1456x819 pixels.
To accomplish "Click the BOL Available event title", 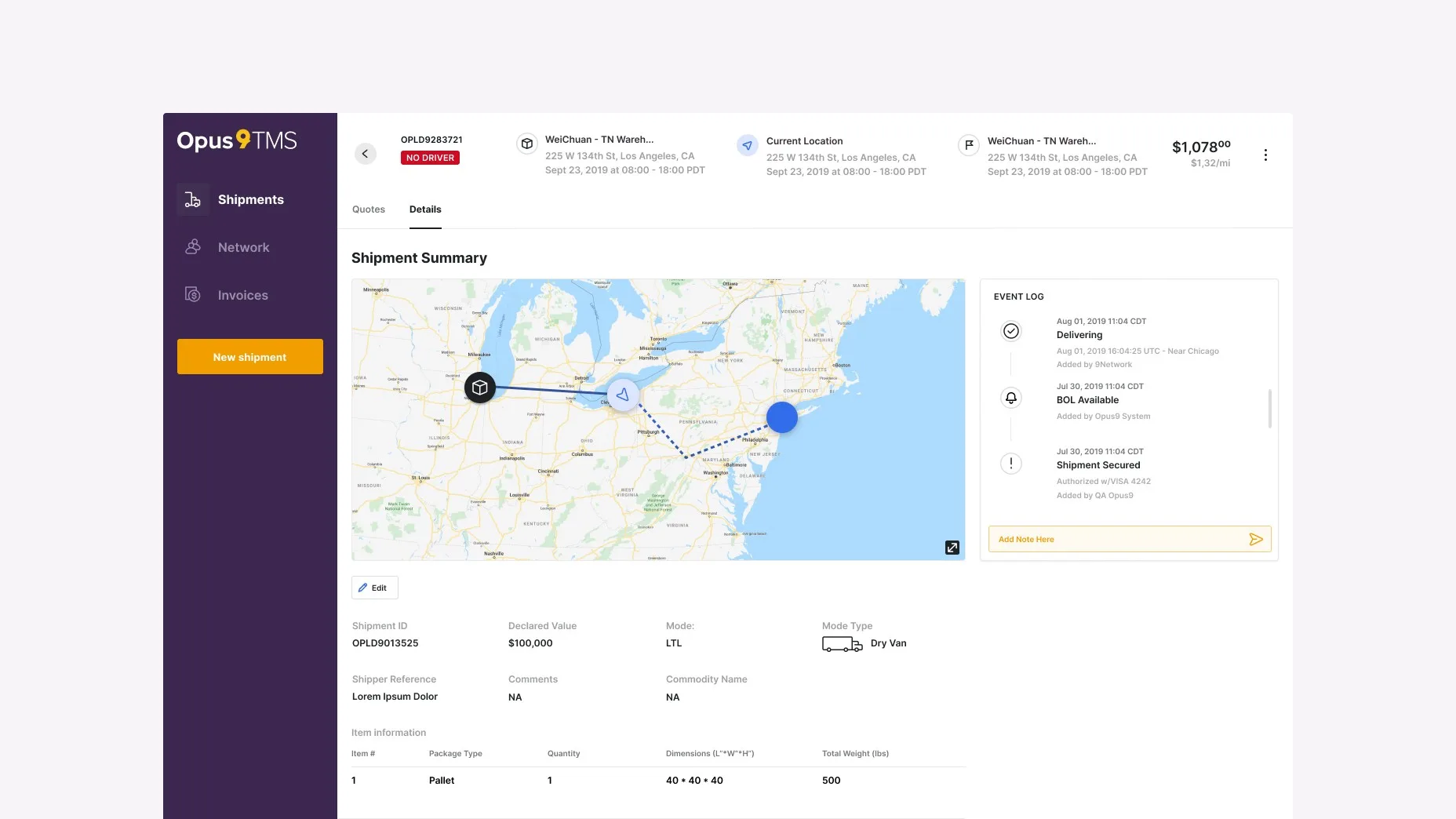I will pos(1087,400).
